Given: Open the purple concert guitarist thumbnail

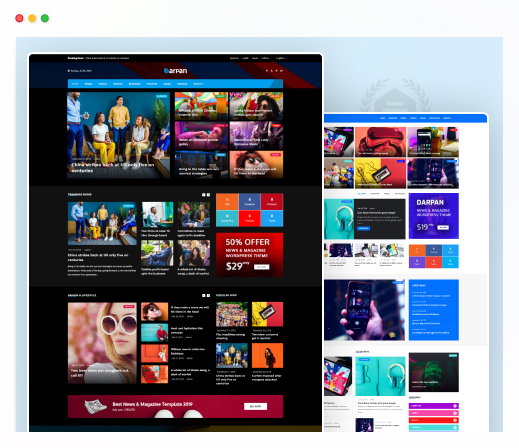Looking at the screenshot, I should coord(256,135).
